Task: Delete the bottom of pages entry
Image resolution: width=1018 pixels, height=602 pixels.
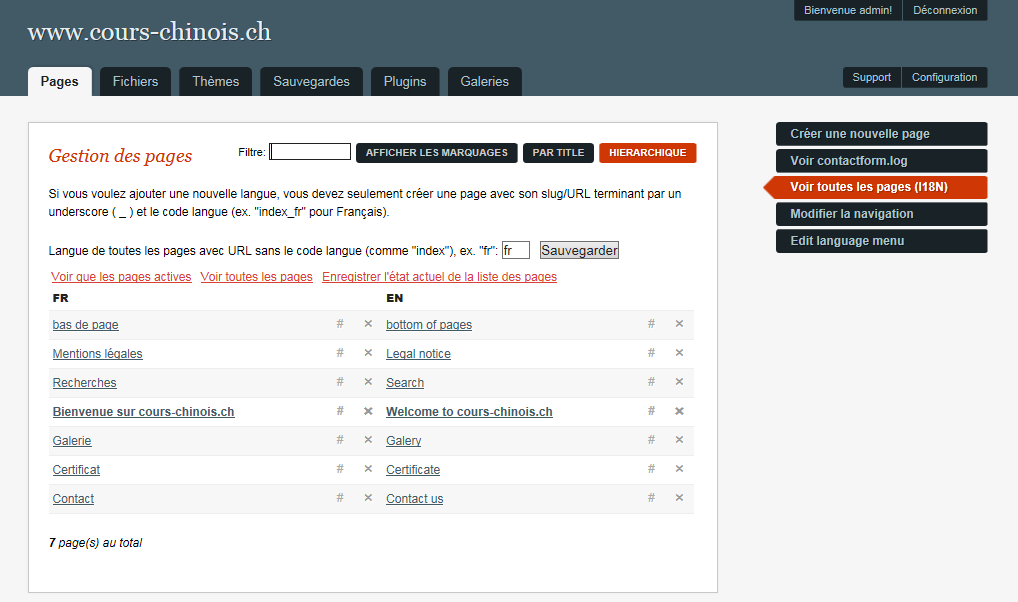Action: 679,323
